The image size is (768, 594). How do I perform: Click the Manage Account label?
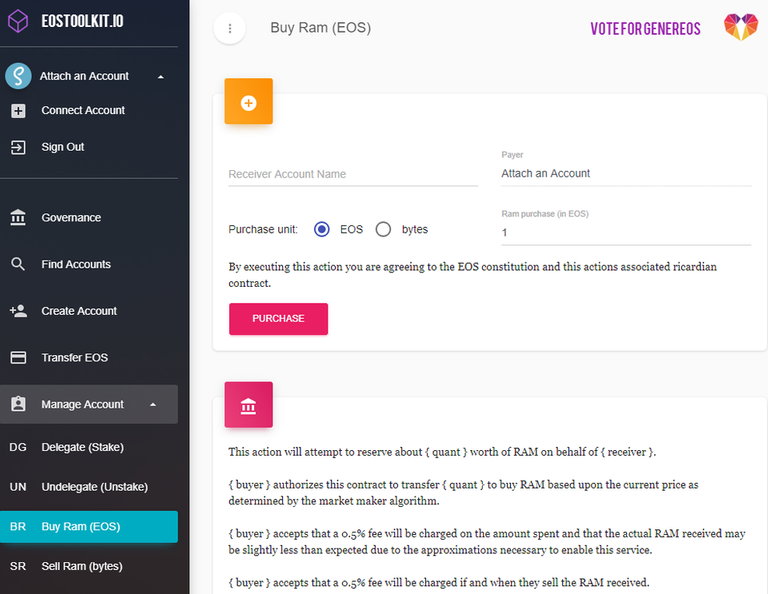(82, 404)
